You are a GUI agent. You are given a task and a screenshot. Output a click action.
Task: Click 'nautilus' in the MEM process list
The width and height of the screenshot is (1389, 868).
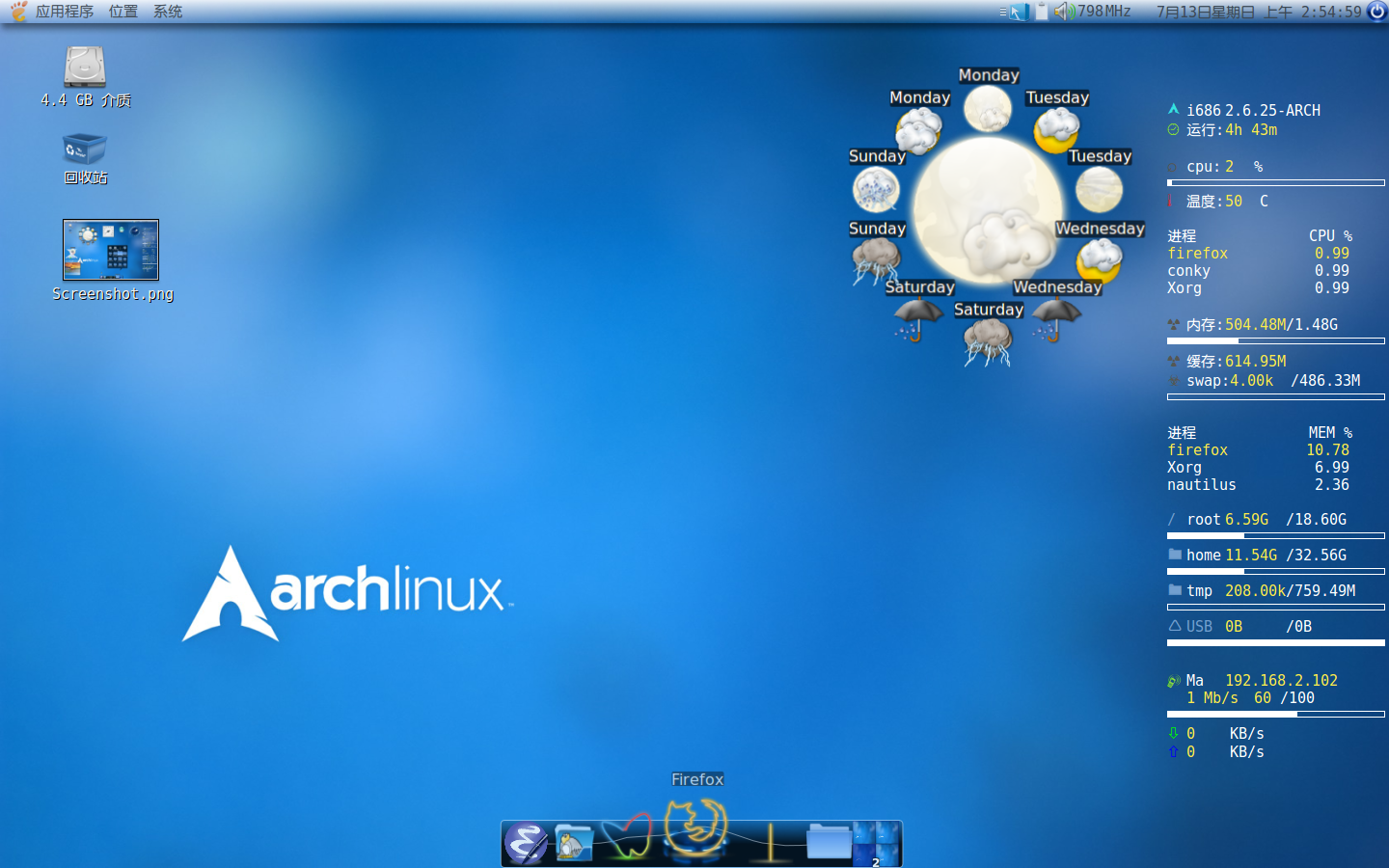click(1202, 485)
